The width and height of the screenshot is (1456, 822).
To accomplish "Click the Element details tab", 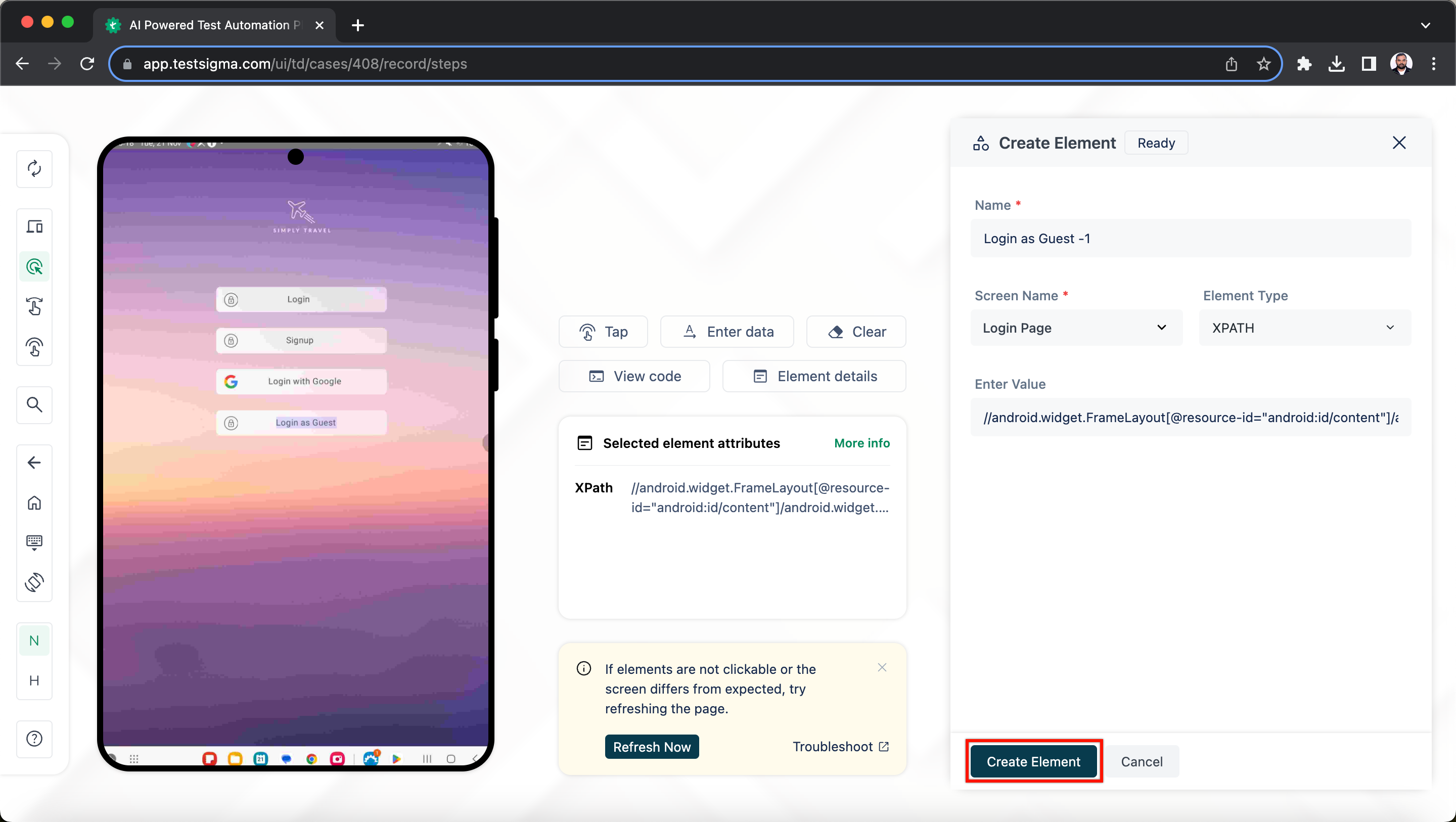I will 815,376.
